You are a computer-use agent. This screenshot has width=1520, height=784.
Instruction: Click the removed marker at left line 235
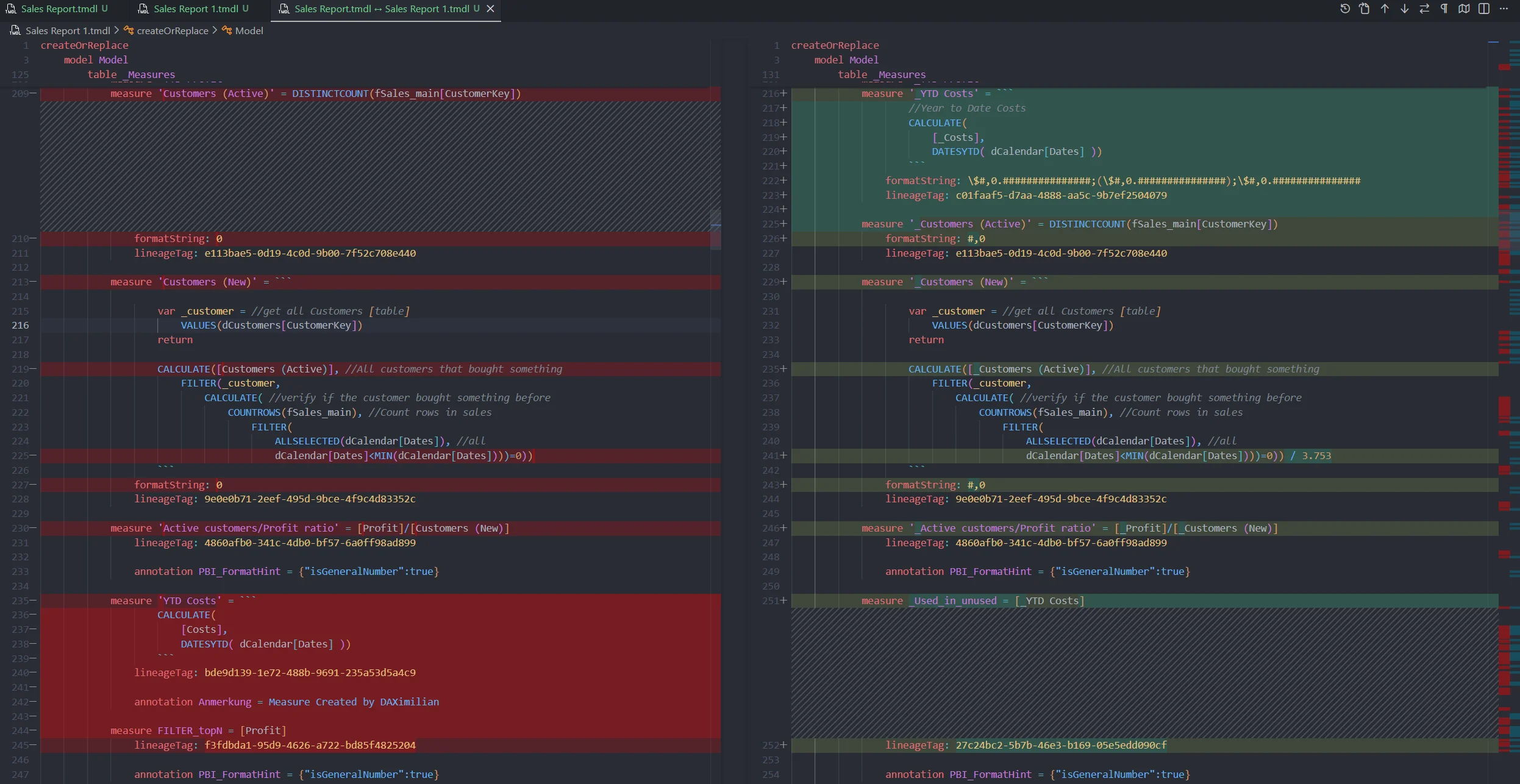pyautogui.click(x=33, y=600)
